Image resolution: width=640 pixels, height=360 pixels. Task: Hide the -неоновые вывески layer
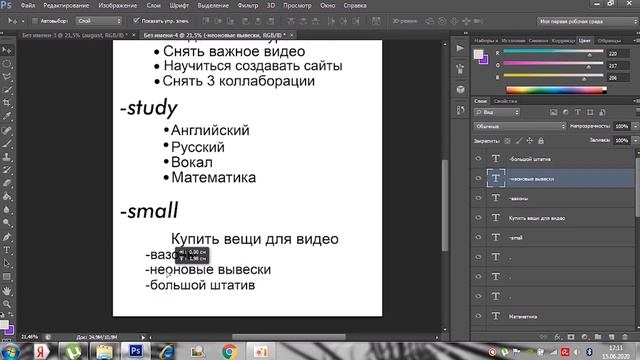tap(478, 178)
